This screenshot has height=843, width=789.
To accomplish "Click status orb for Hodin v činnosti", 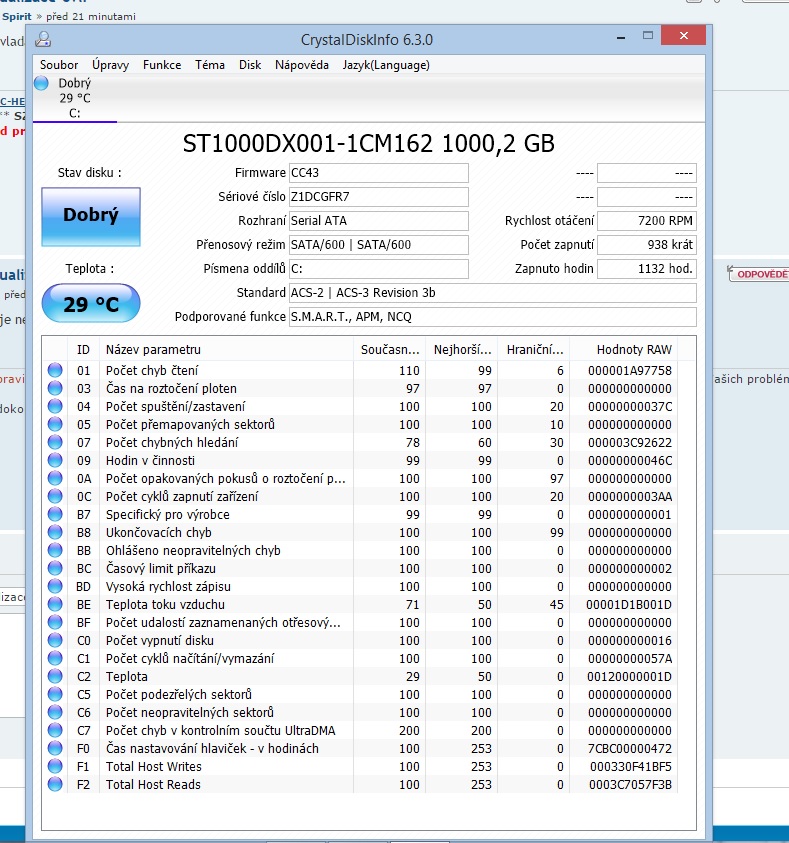I will [x=55, y=460].
